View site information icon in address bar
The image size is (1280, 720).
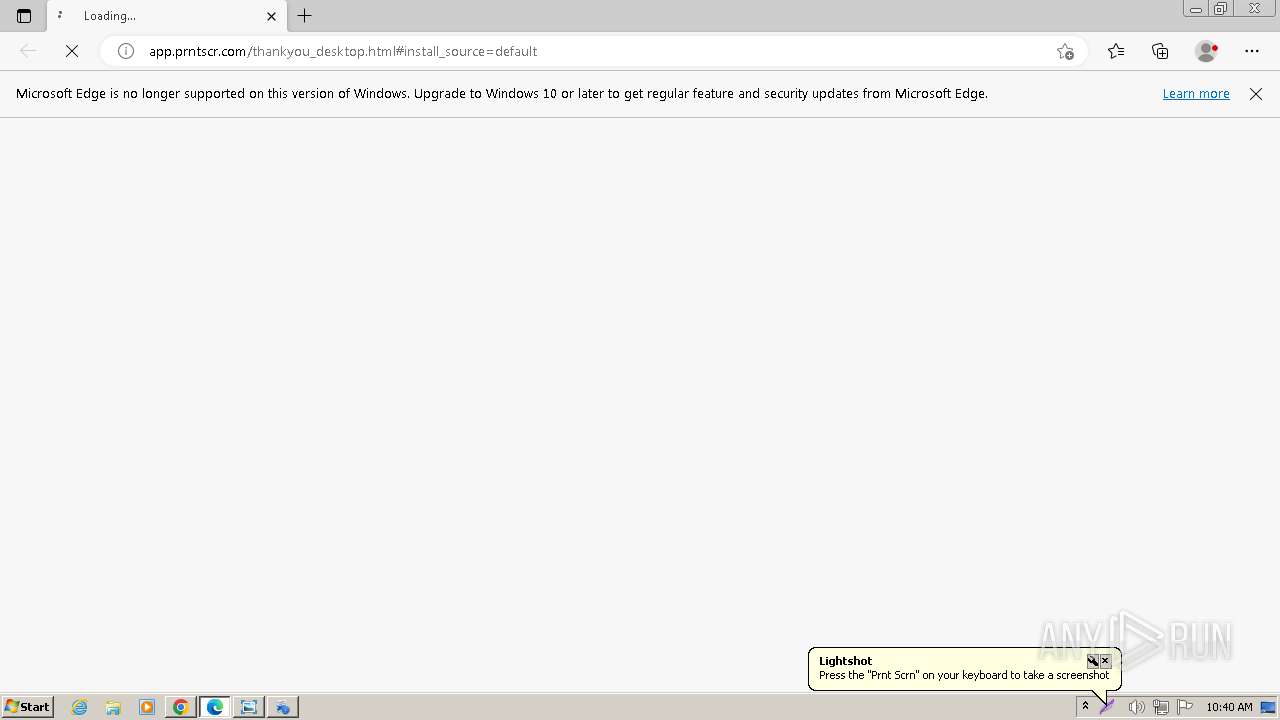pos(126,51)
